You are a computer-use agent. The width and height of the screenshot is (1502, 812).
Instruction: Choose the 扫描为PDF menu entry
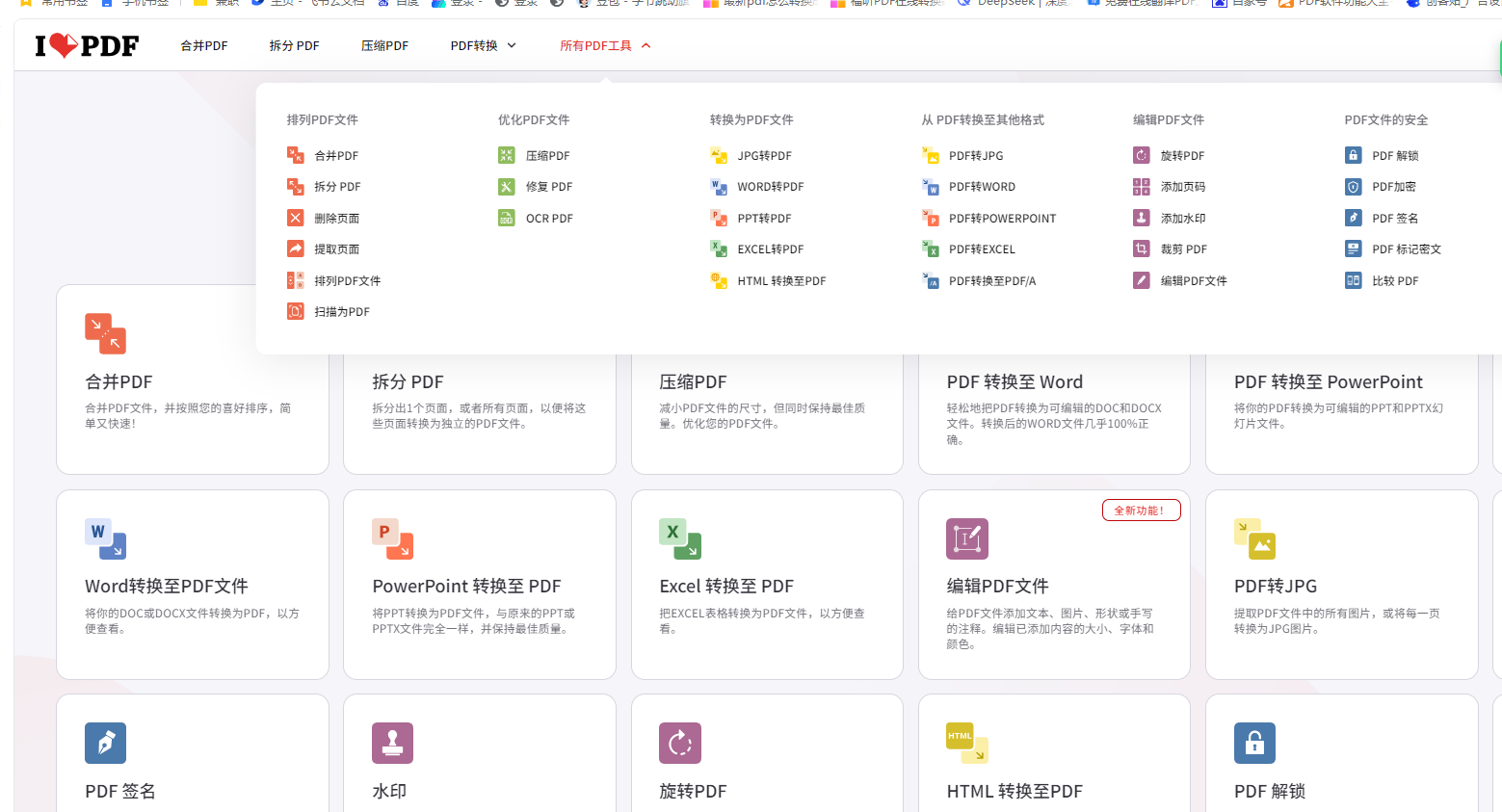tap(341, 312)
